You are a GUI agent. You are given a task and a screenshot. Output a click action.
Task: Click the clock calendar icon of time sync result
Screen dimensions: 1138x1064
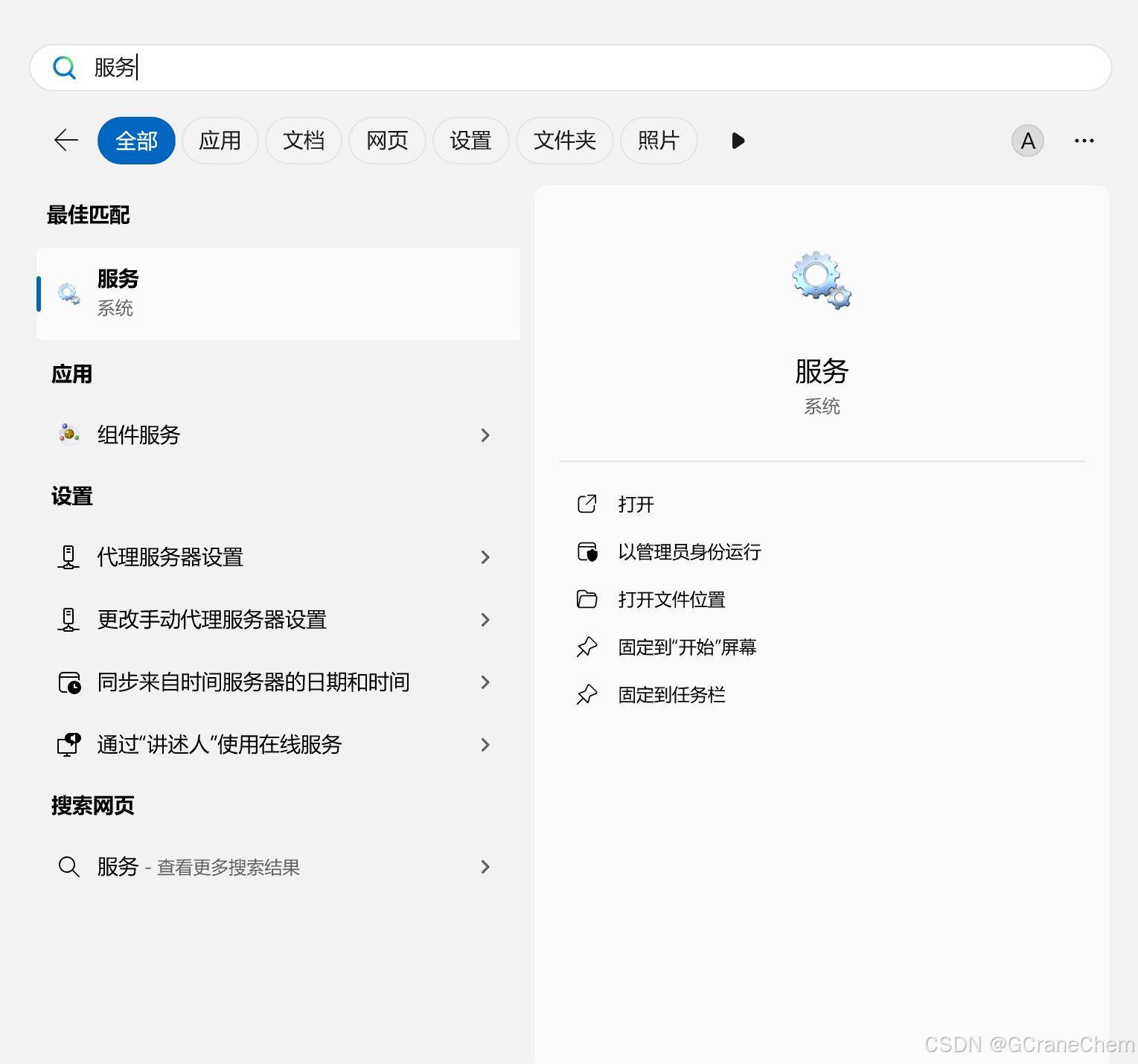pyautogui.click(x=69, y=682)
